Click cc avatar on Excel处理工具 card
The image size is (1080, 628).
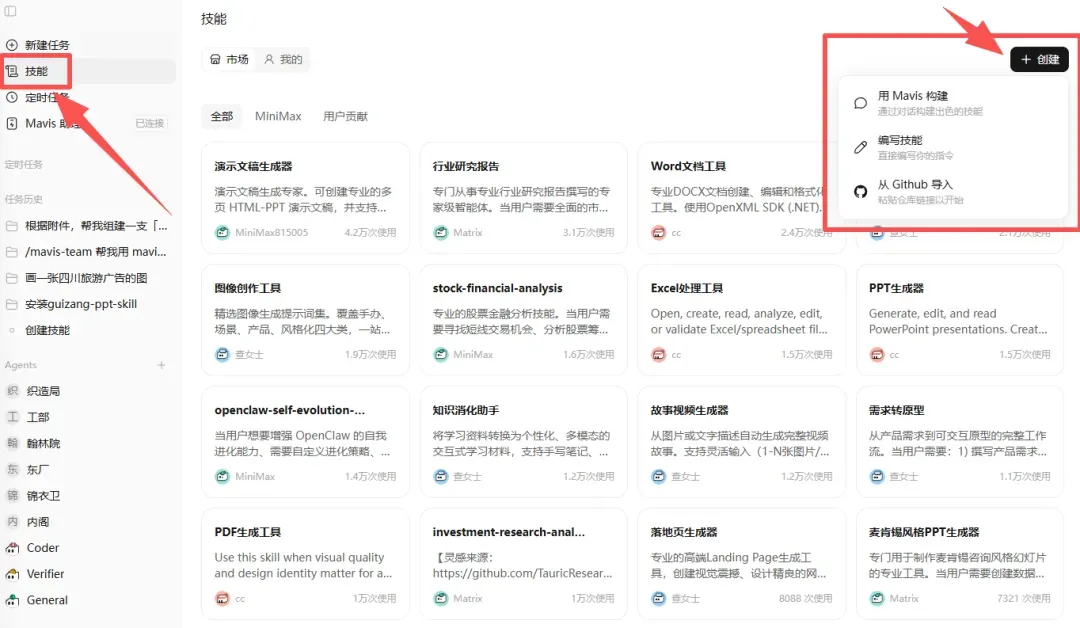pyautogui.click(x=658, y=355)
